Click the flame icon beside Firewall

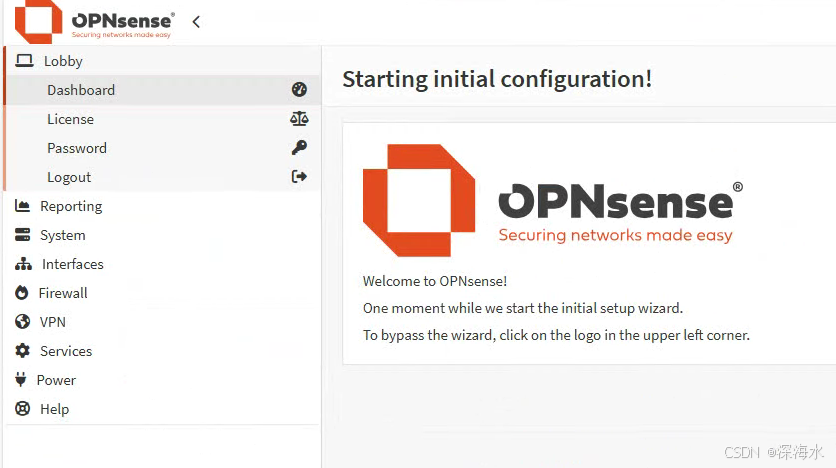tap(21, 293)
